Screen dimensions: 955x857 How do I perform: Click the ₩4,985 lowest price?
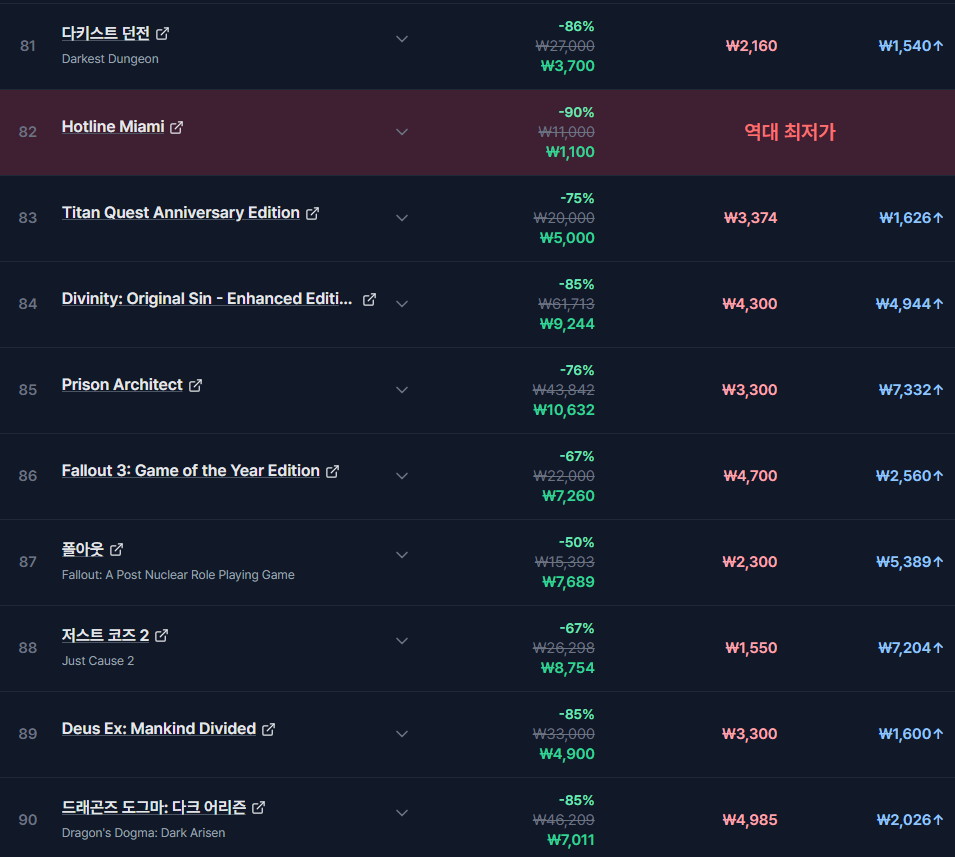pyautogui.click(x=750, y=820)
